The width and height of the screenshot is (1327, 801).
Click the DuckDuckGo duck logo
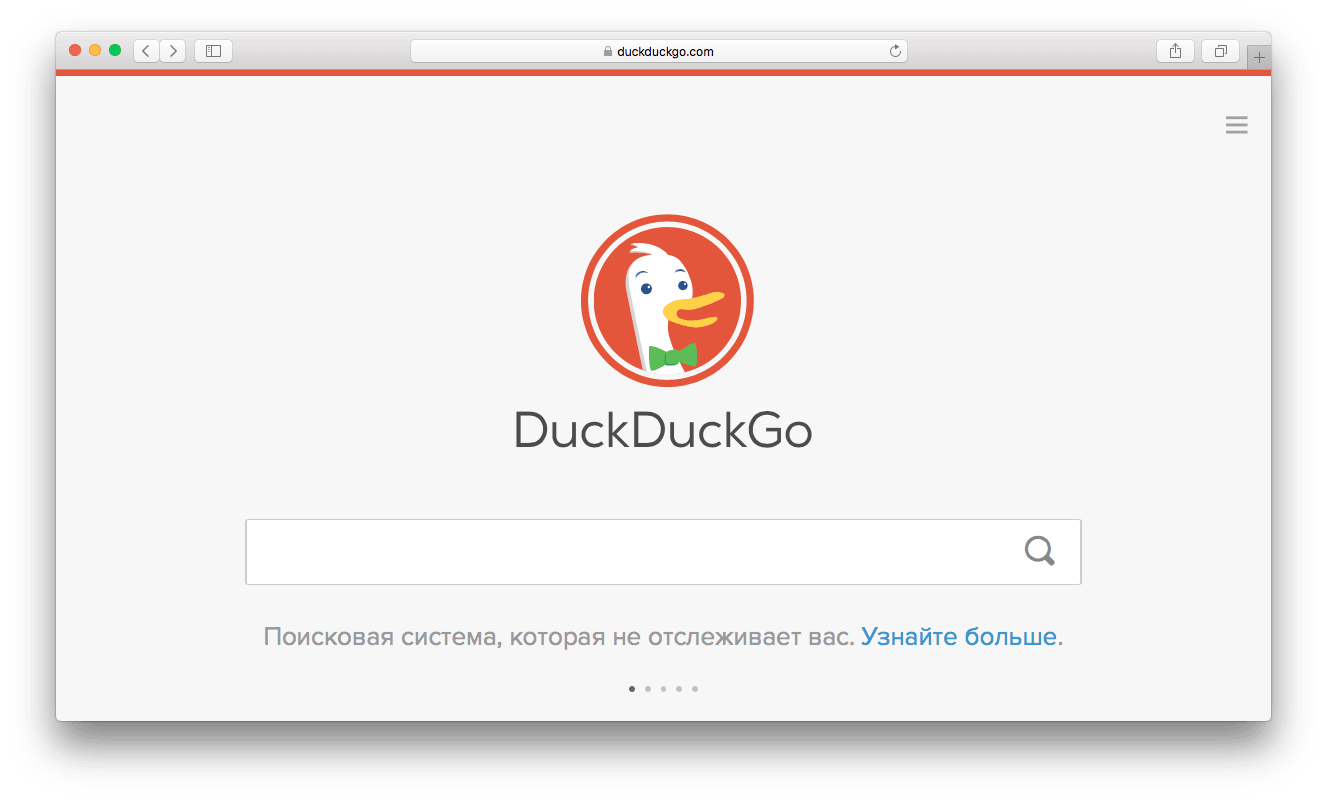(x=667, y=301)
